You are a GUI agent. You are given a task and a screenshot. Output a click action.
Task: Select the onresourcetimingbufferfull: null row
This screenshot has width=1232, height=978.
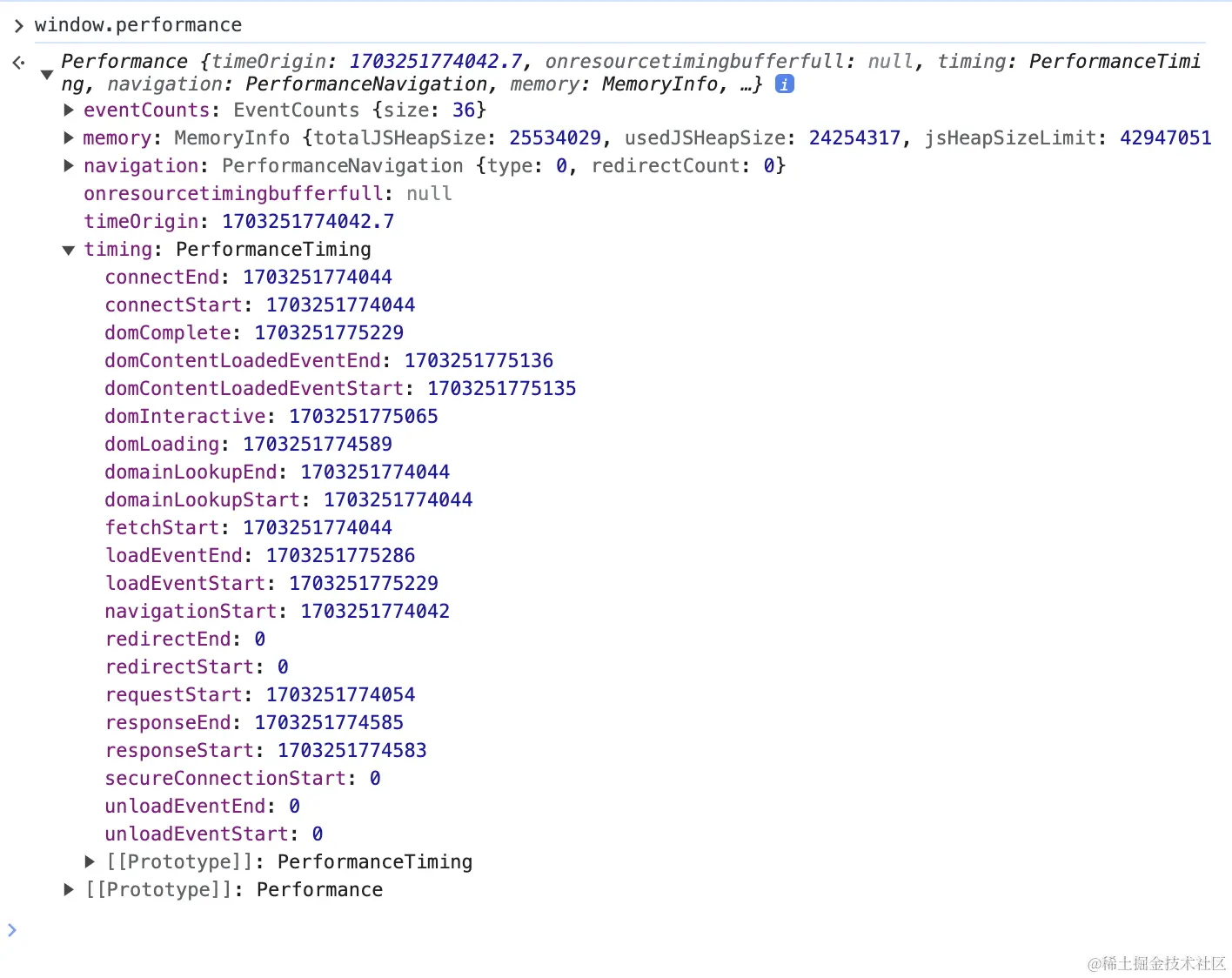tap(268, 193)
